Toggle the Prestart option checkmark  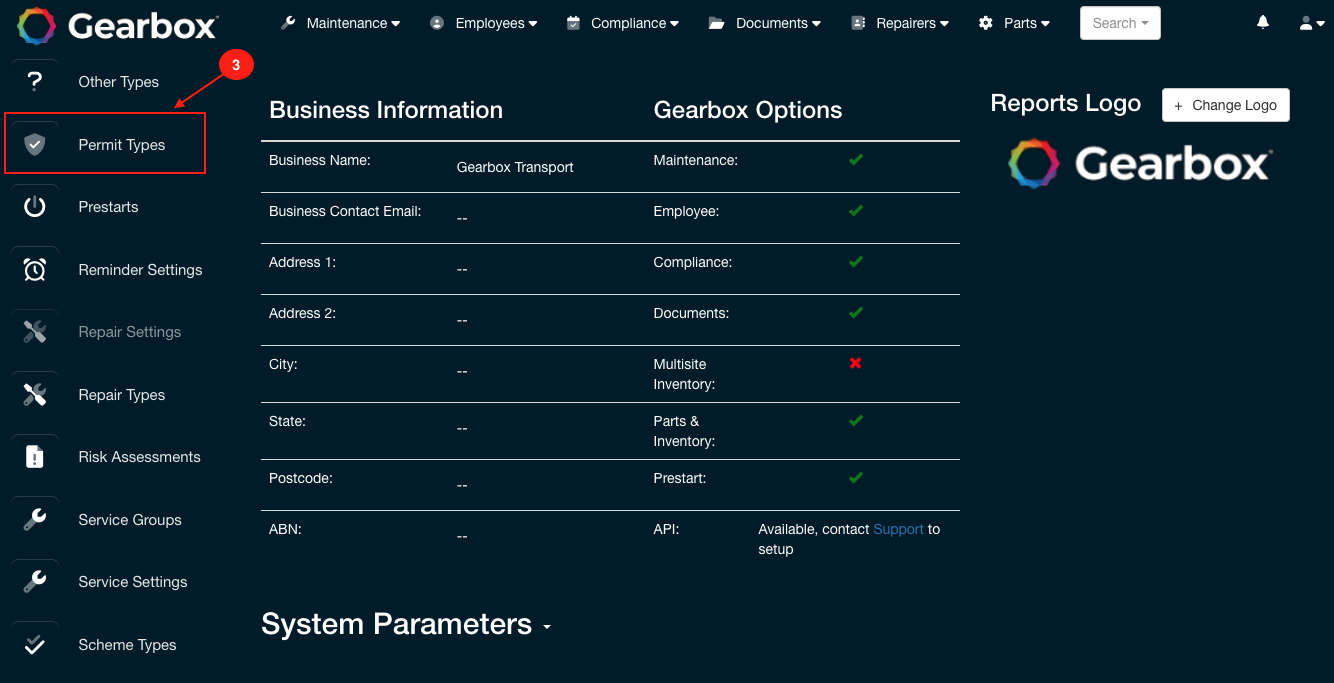(x=855, y=478)
